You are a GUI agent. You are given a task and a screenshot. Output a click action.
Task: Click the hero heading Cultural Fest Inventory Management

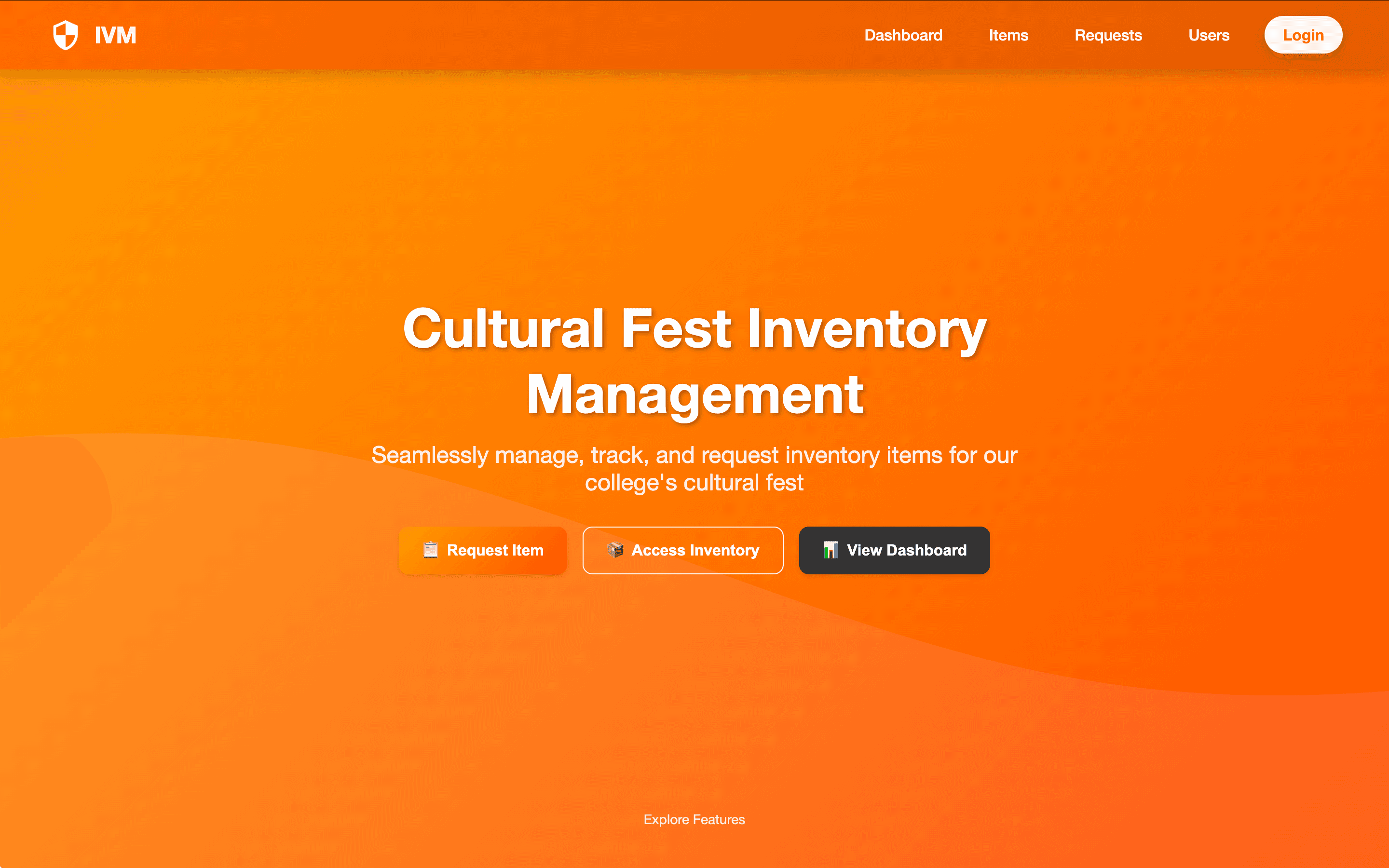694,361
